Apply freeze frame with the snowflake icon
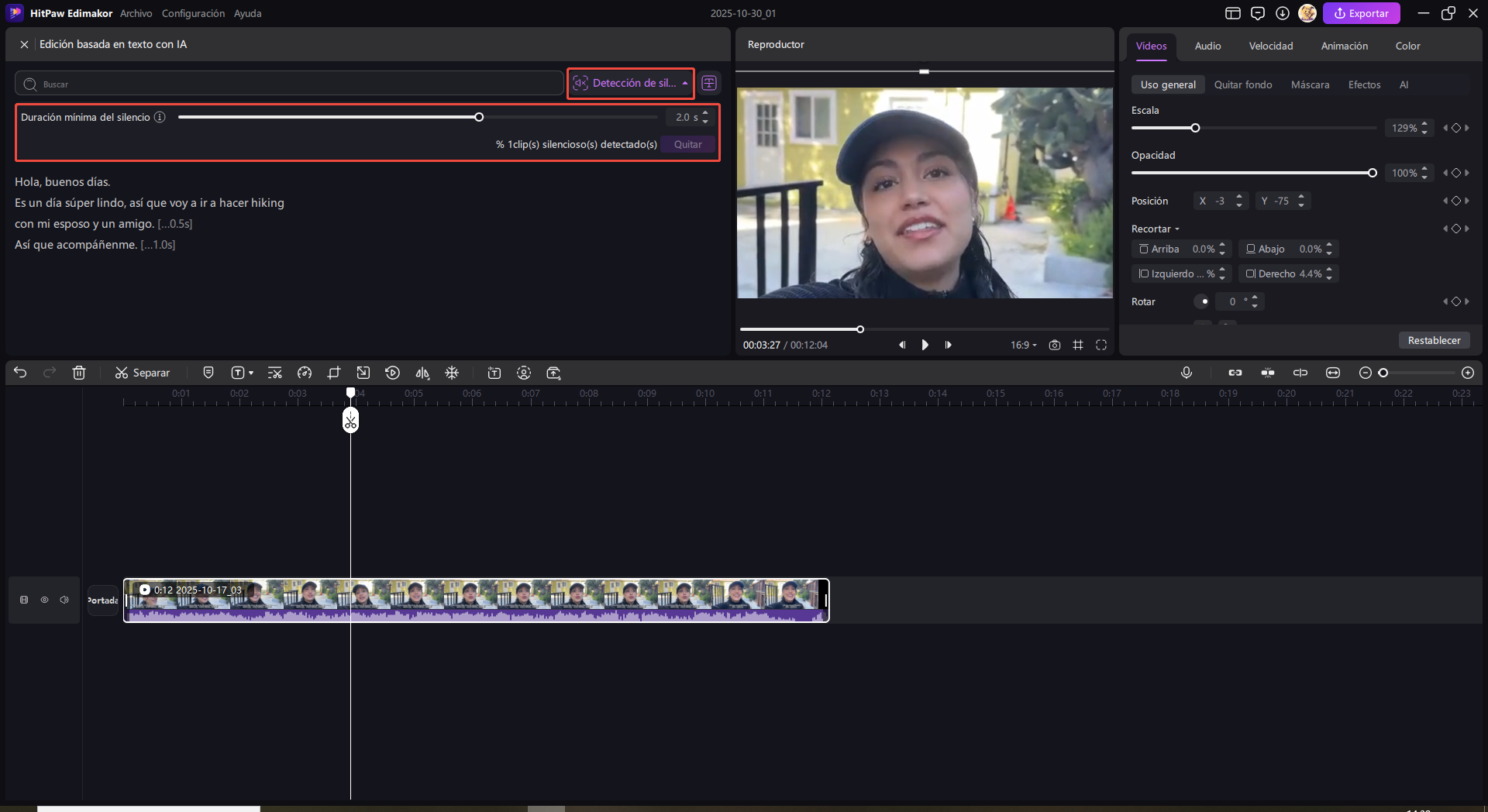1488x812 pixels. tap(452, 373)
